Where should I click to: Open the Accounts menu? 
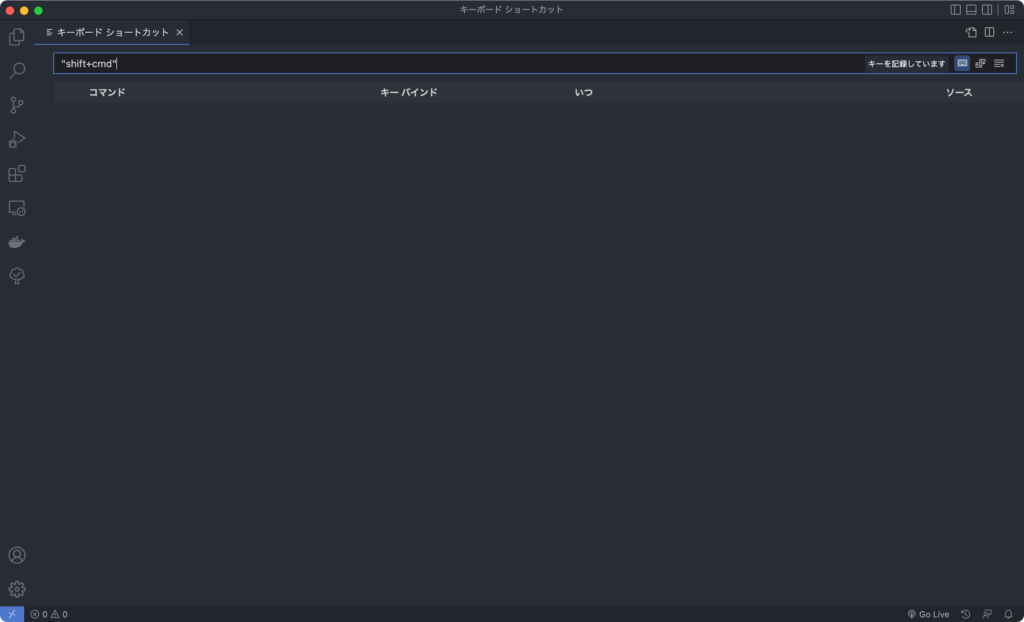coord(16,554)
